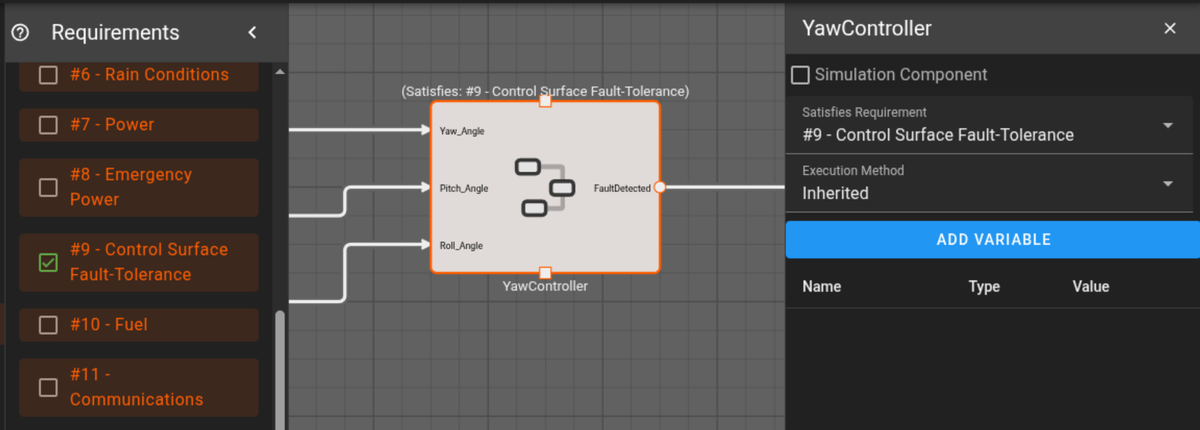1200x430 pixels.
Task: Open the Requirements help icon
Action: pos(20,32)
